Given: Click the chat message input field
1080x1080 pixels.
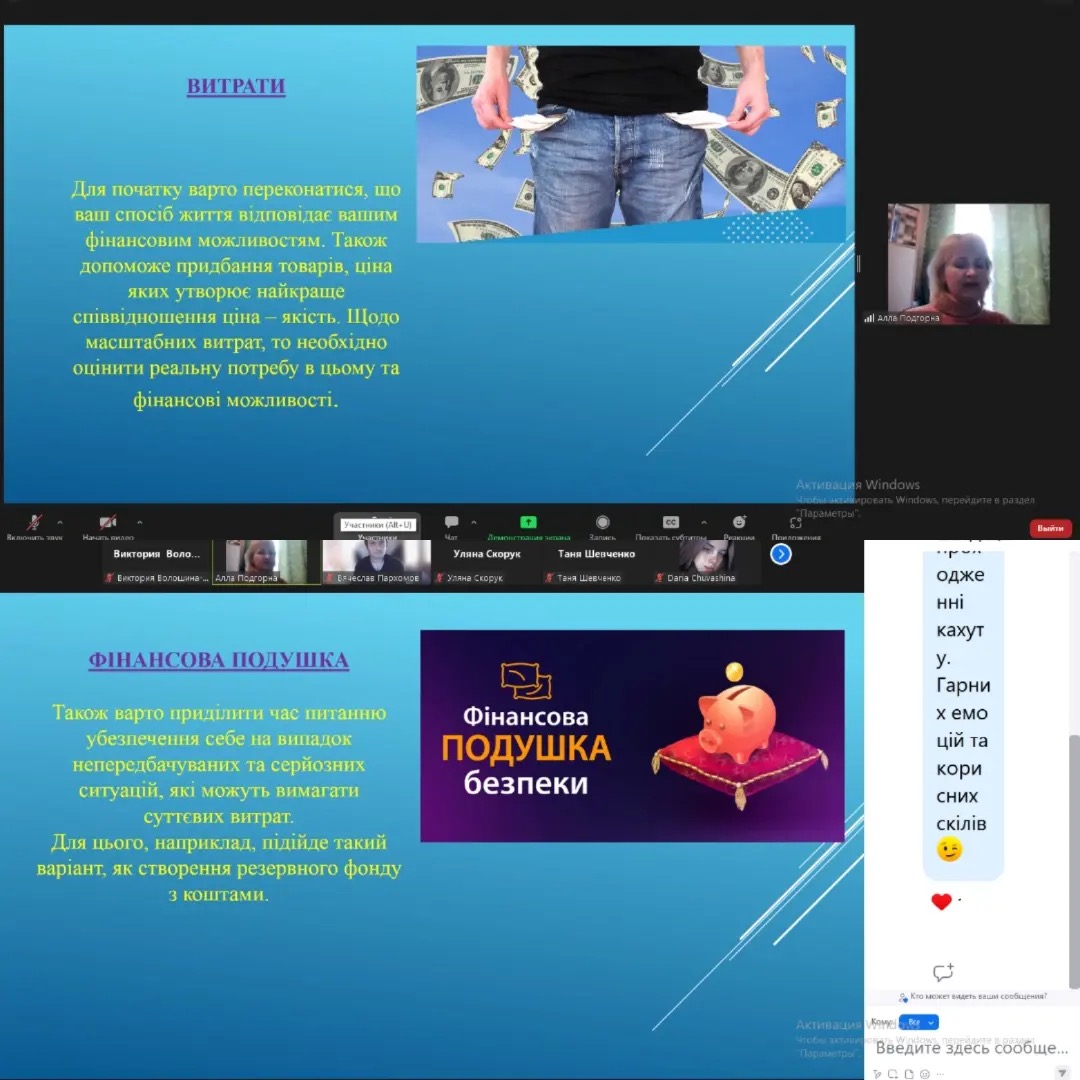Looking at the screenshot, I should click(972, 1048).
